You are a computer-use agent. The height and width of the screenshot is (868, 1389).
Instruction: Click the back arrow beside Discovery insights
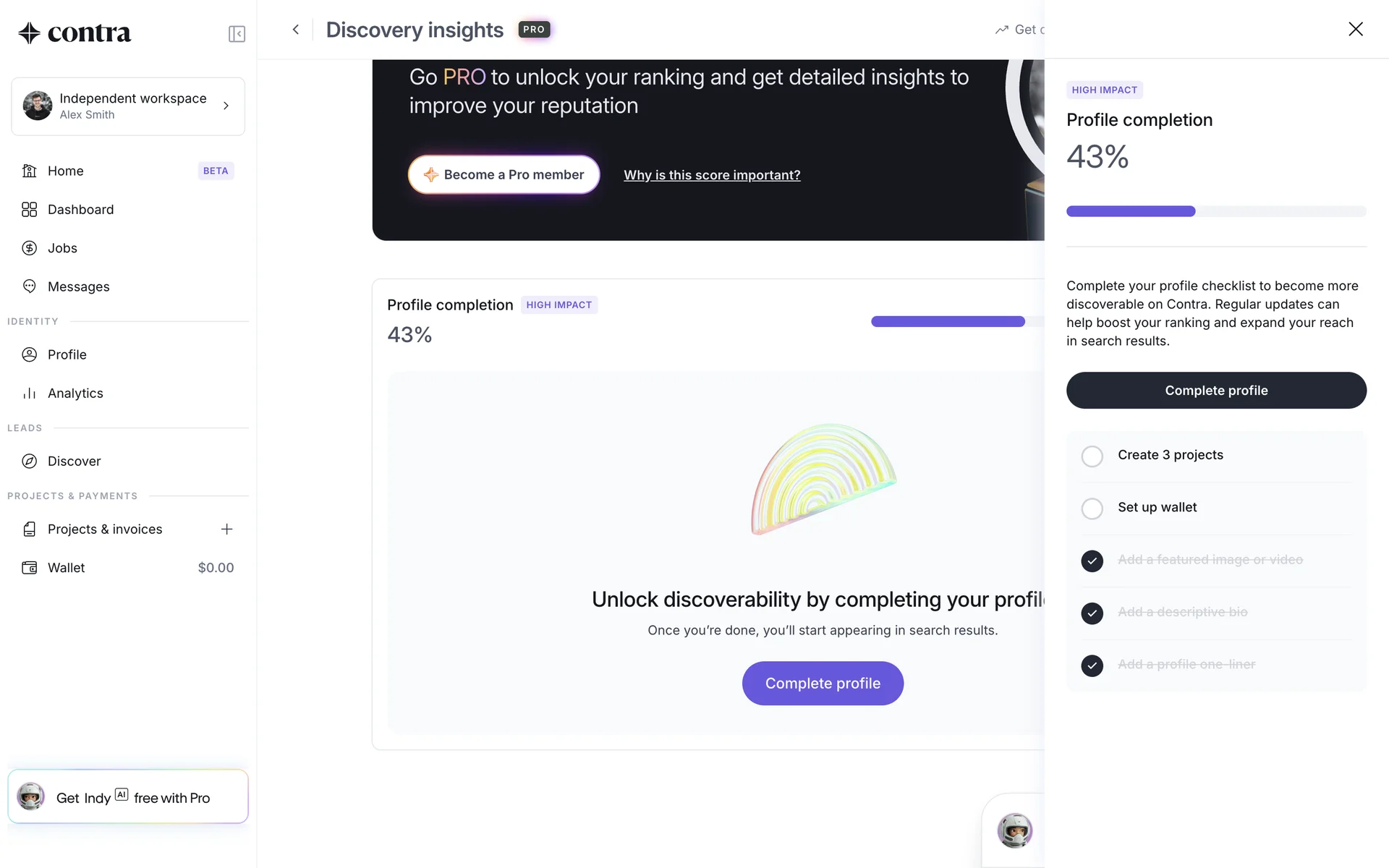[295, 30]
